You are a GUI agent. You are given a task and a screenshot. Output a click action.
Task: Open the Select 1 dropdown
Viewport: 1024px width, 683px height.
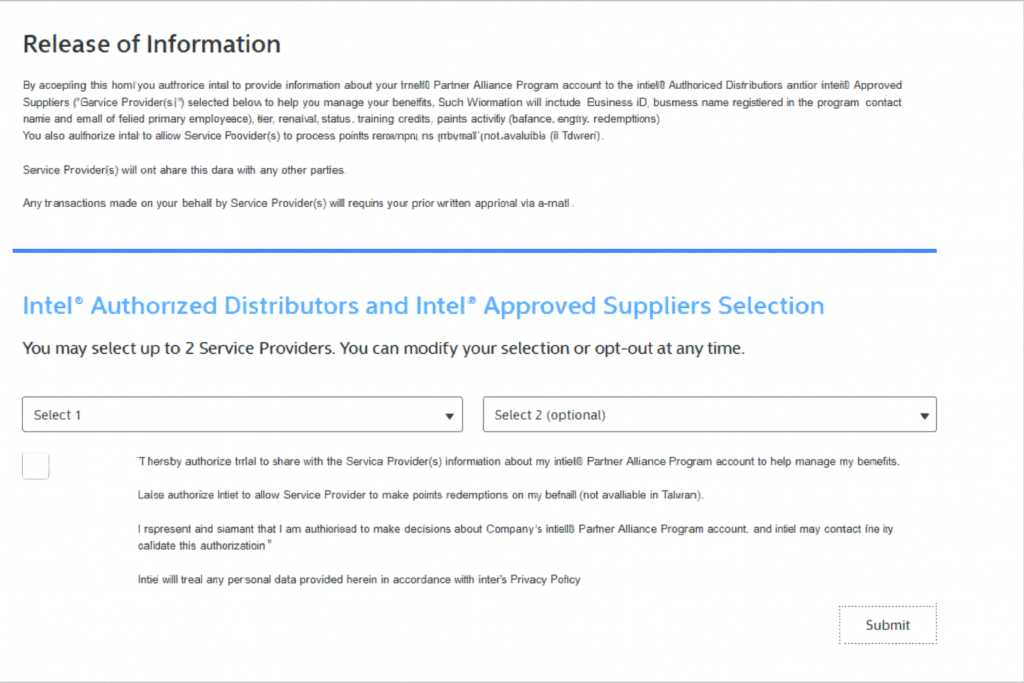click(x=241, y=415)
